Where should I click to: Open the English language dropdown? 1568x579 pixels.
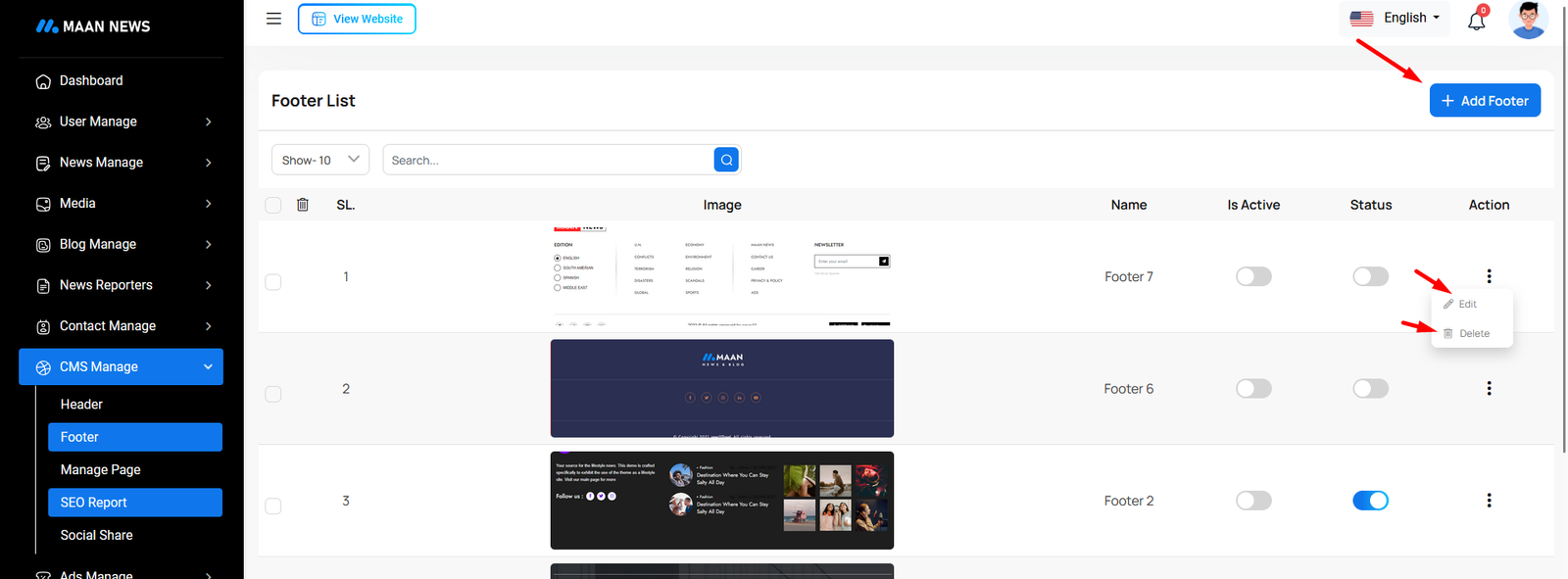coord(1395,19)
